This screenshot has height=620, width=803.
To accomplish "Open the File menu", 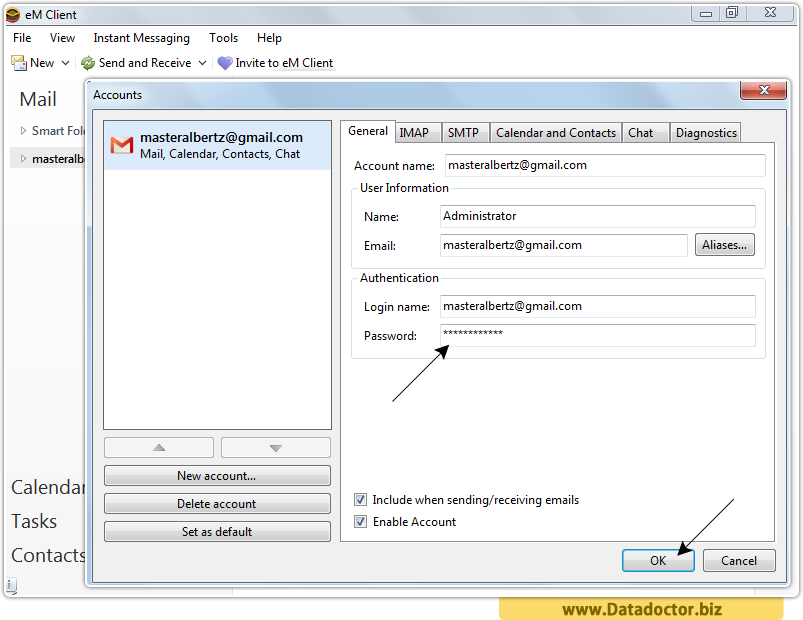I will click(22, 38).
